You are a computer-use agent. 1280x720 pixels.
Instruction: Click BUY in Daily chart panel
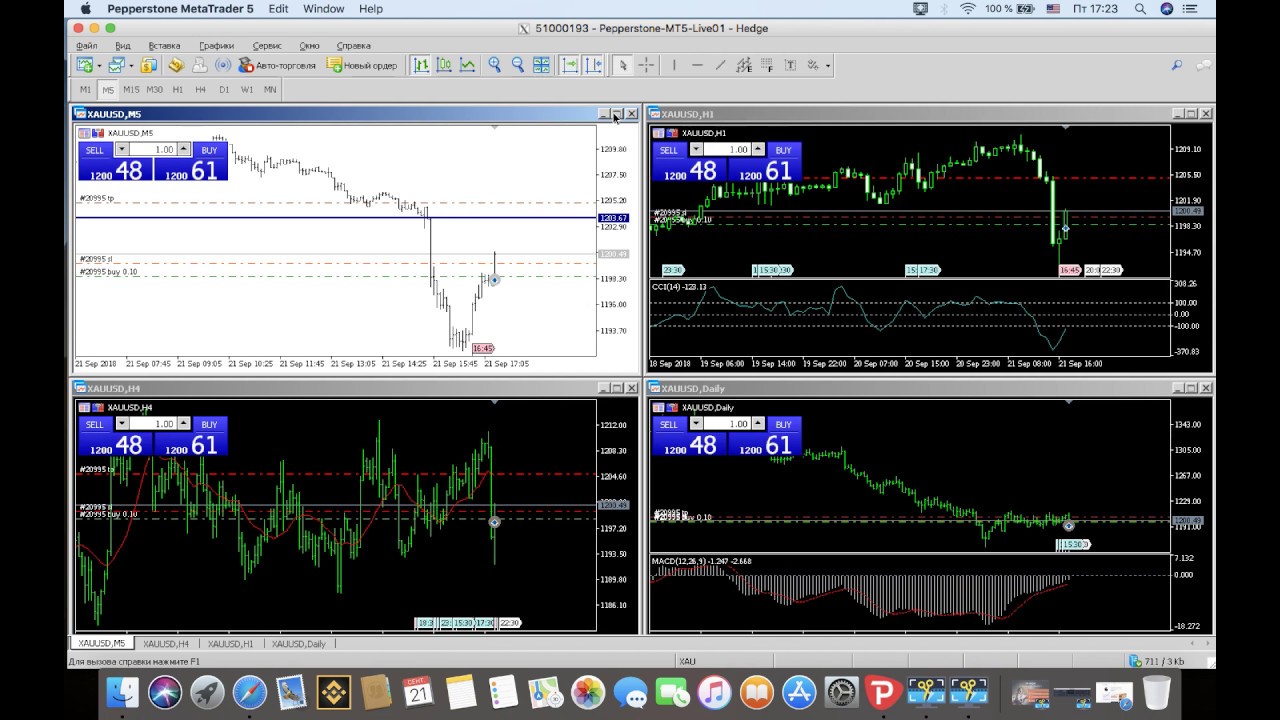(x=784, y=424)
